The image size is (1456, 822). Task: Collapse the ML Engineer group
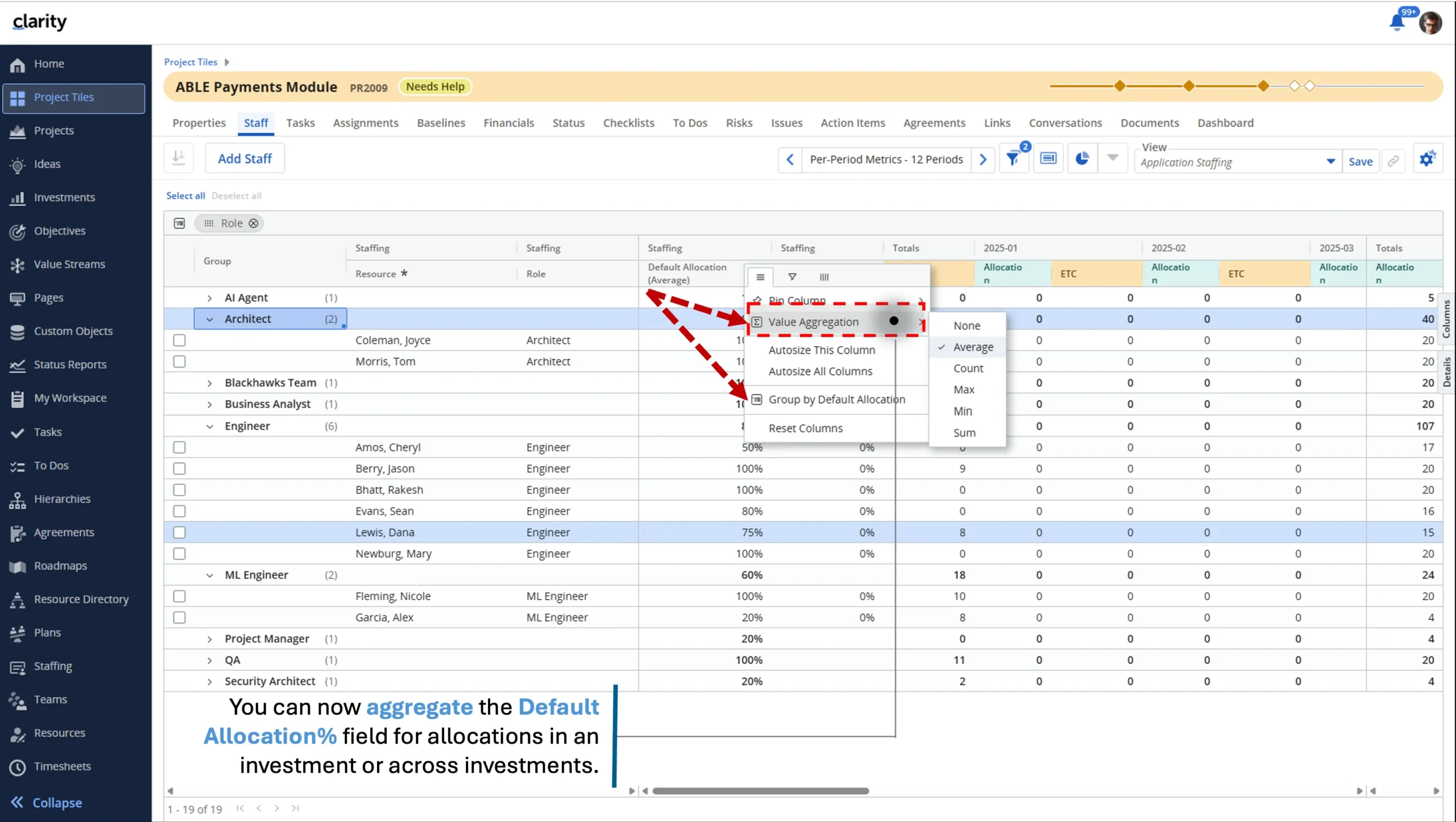[x=209, y=575]
